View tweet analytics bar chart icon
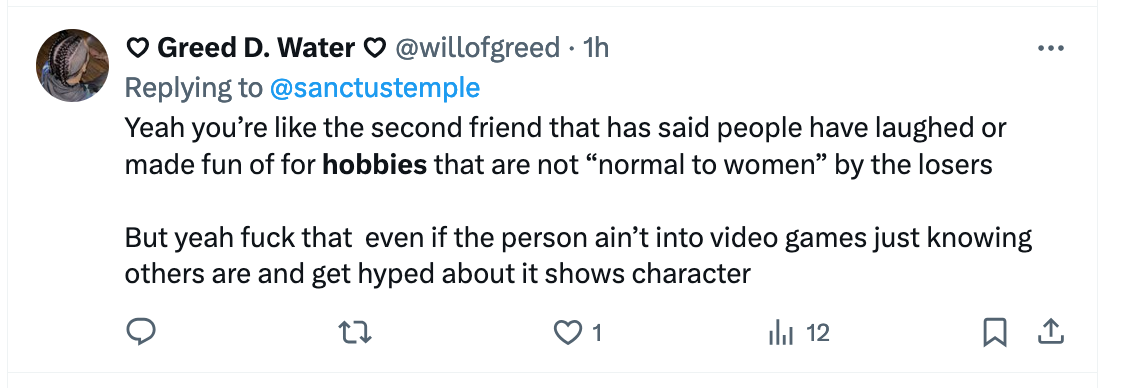Viewport: 1132px width, 388px height. 781,333
